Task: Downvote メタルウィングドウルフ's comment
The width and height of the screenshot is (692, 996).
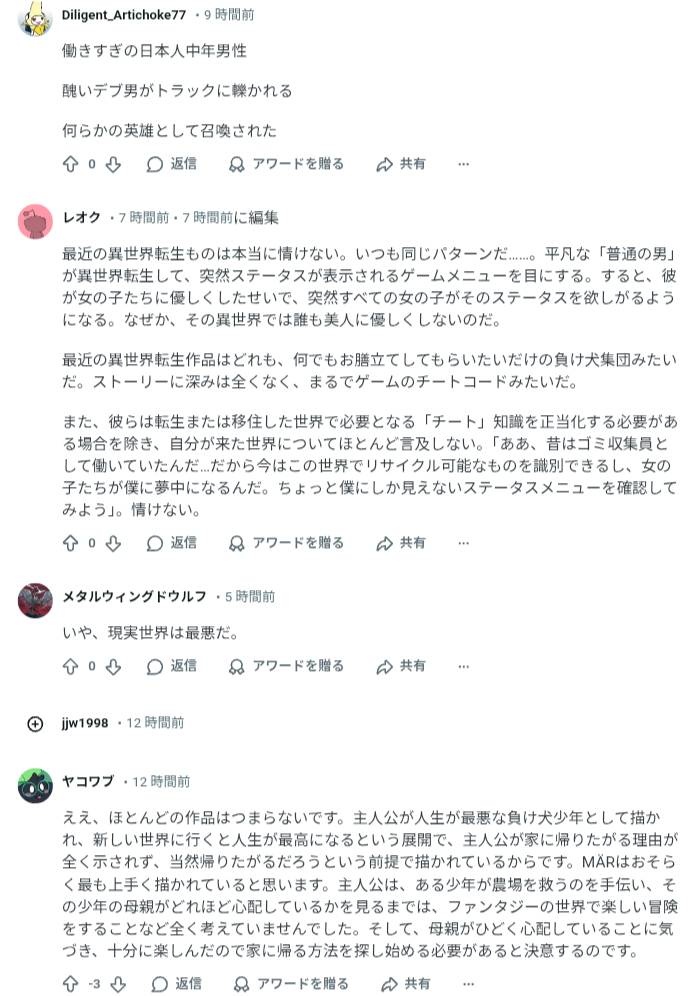Action: click(113, 666)
